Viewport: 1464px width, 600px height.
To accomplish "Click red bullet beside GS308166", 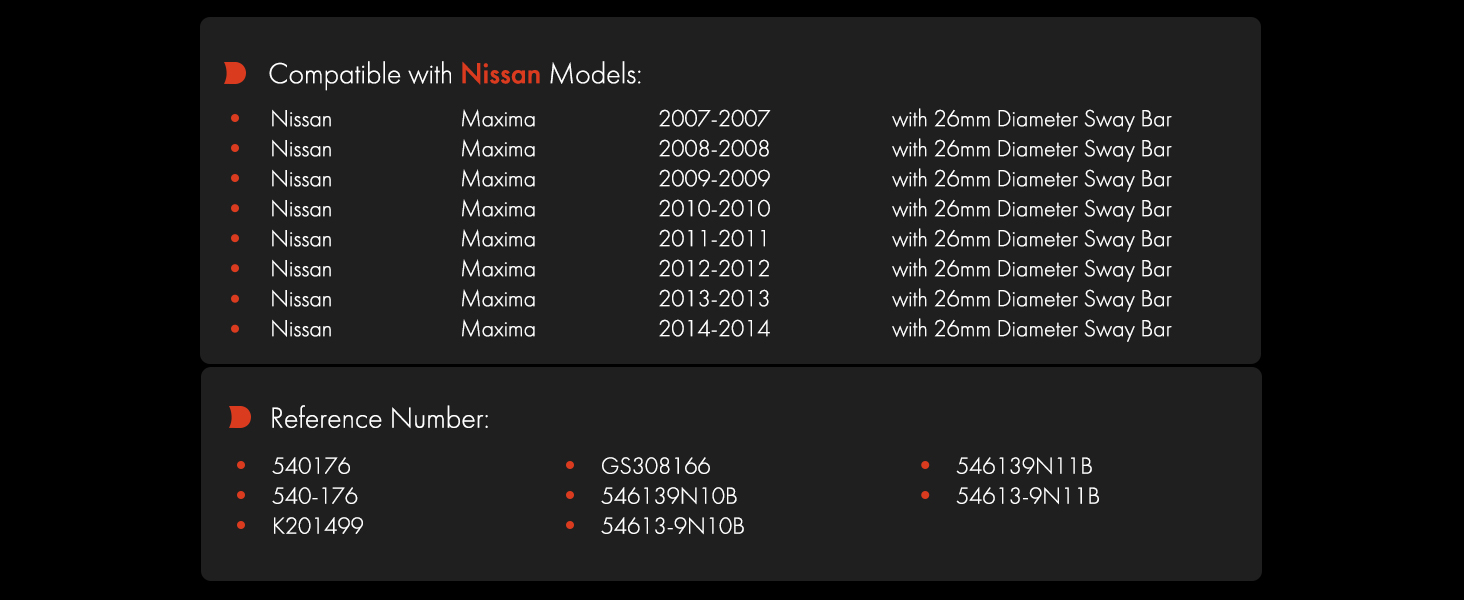I will pos(570,465).
